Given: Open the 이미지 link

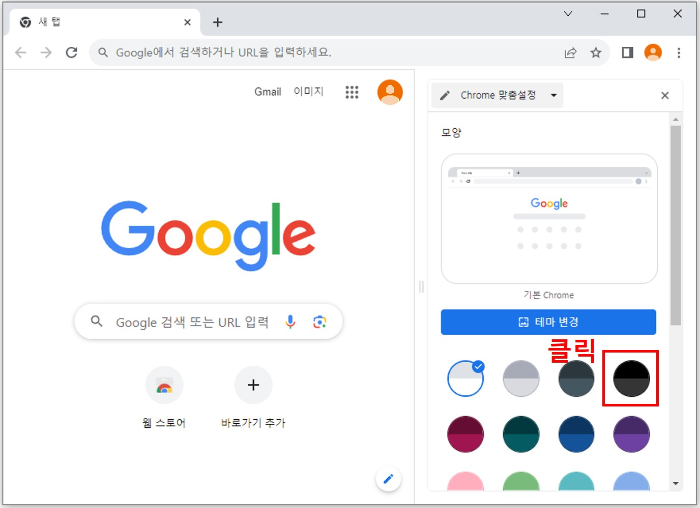Looking at the screenshot, I should point(308,92).
